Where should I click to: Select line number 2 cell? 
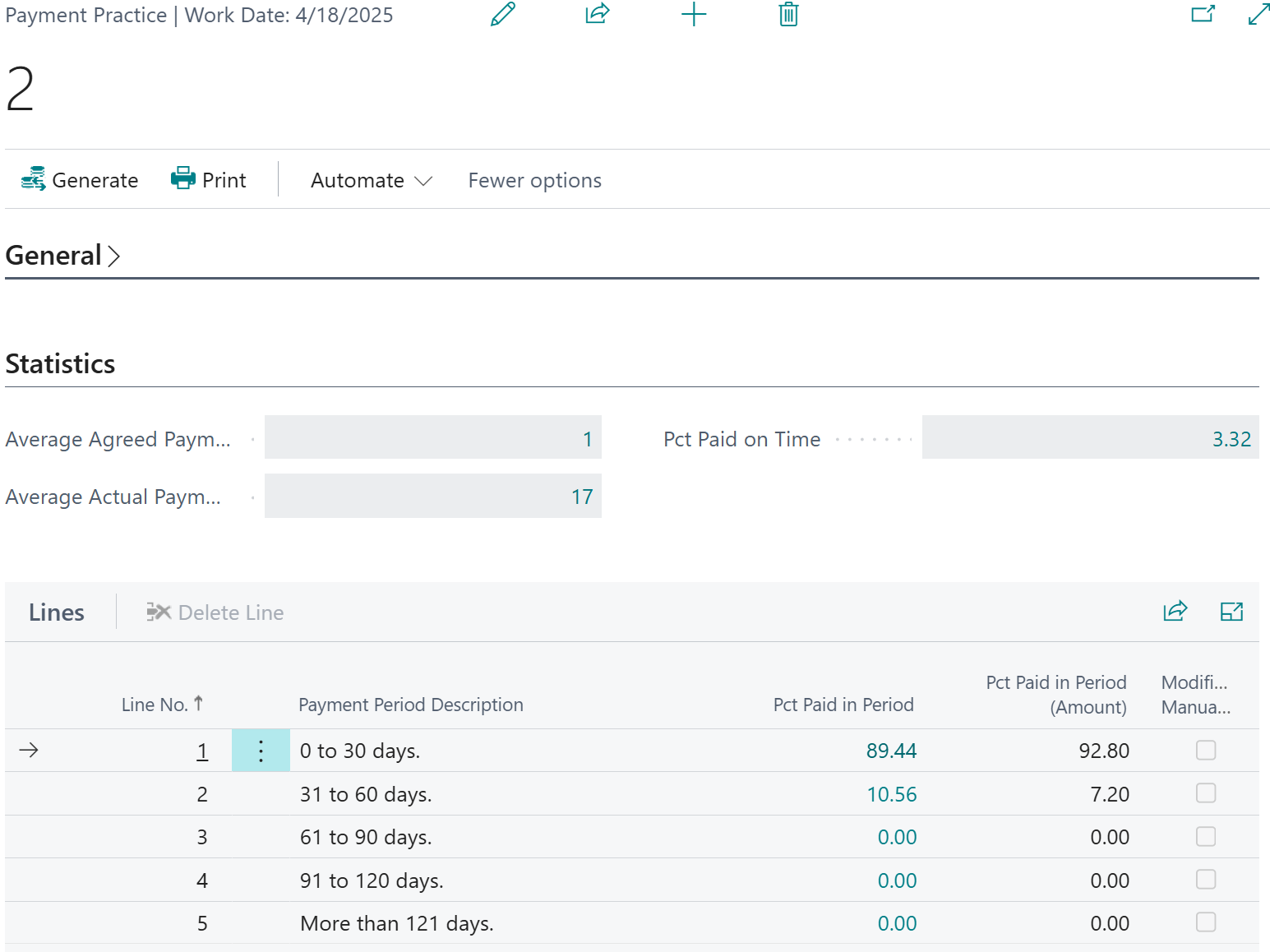click(x=202, y=794)
